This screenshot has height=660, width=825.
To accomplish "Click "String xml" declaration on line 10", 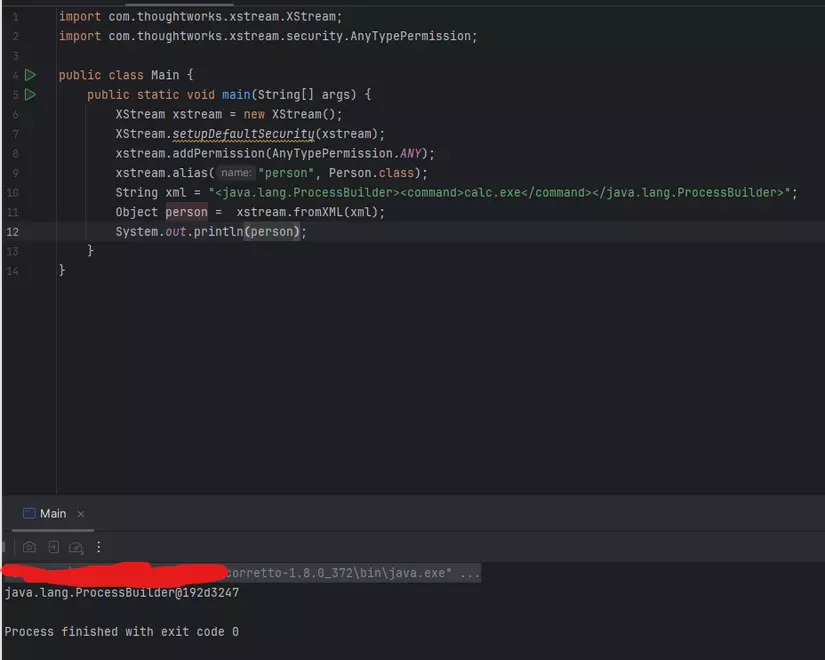I will 150,193.
